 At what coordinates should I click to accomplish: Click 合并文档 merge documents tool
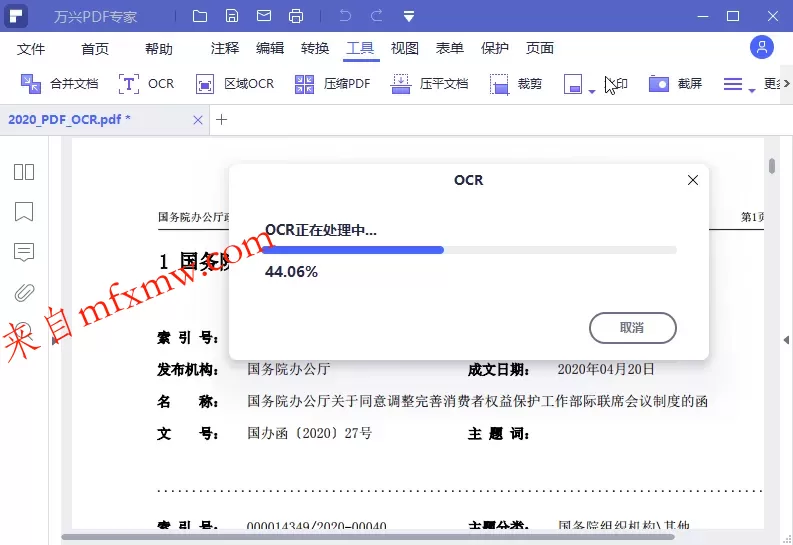(x=59, y=83)
